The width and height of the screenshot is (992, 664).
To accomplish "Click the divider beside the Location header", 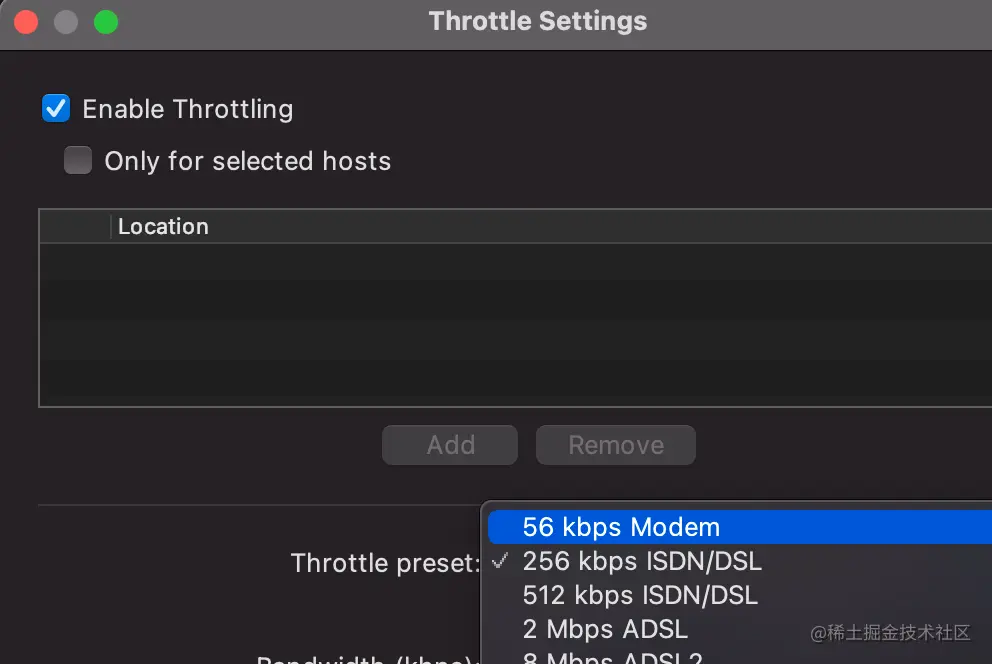I will [x=110, y=227].
